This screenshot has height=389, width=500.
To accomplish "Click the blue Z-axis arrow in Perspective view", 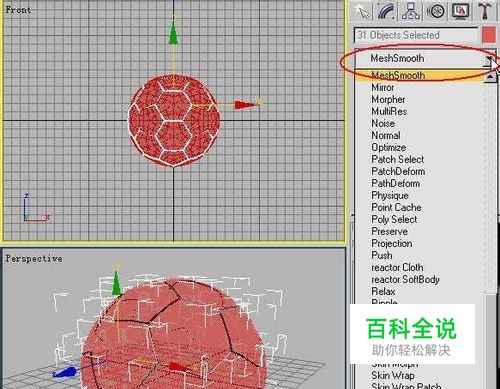I will click(x=65, y=372).
